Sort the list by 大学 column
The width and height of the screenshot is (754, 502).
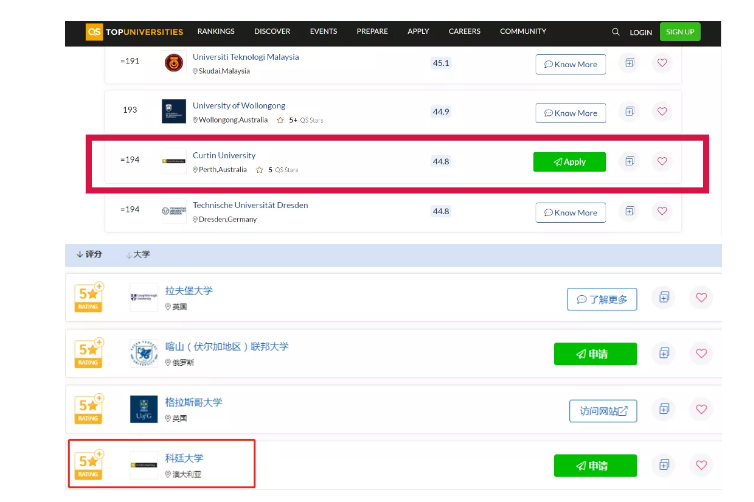[138, 254]
